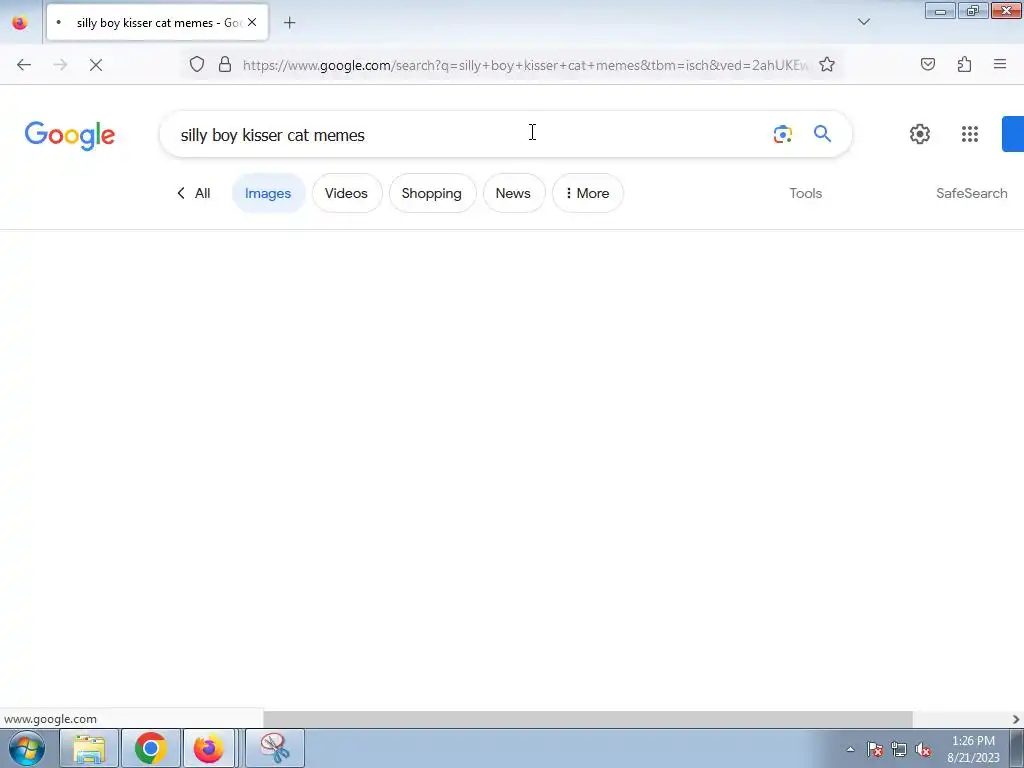The width and height of the screenshot is (1024, 768).
Task: Show hidden system tray icons
Action: 850,749
